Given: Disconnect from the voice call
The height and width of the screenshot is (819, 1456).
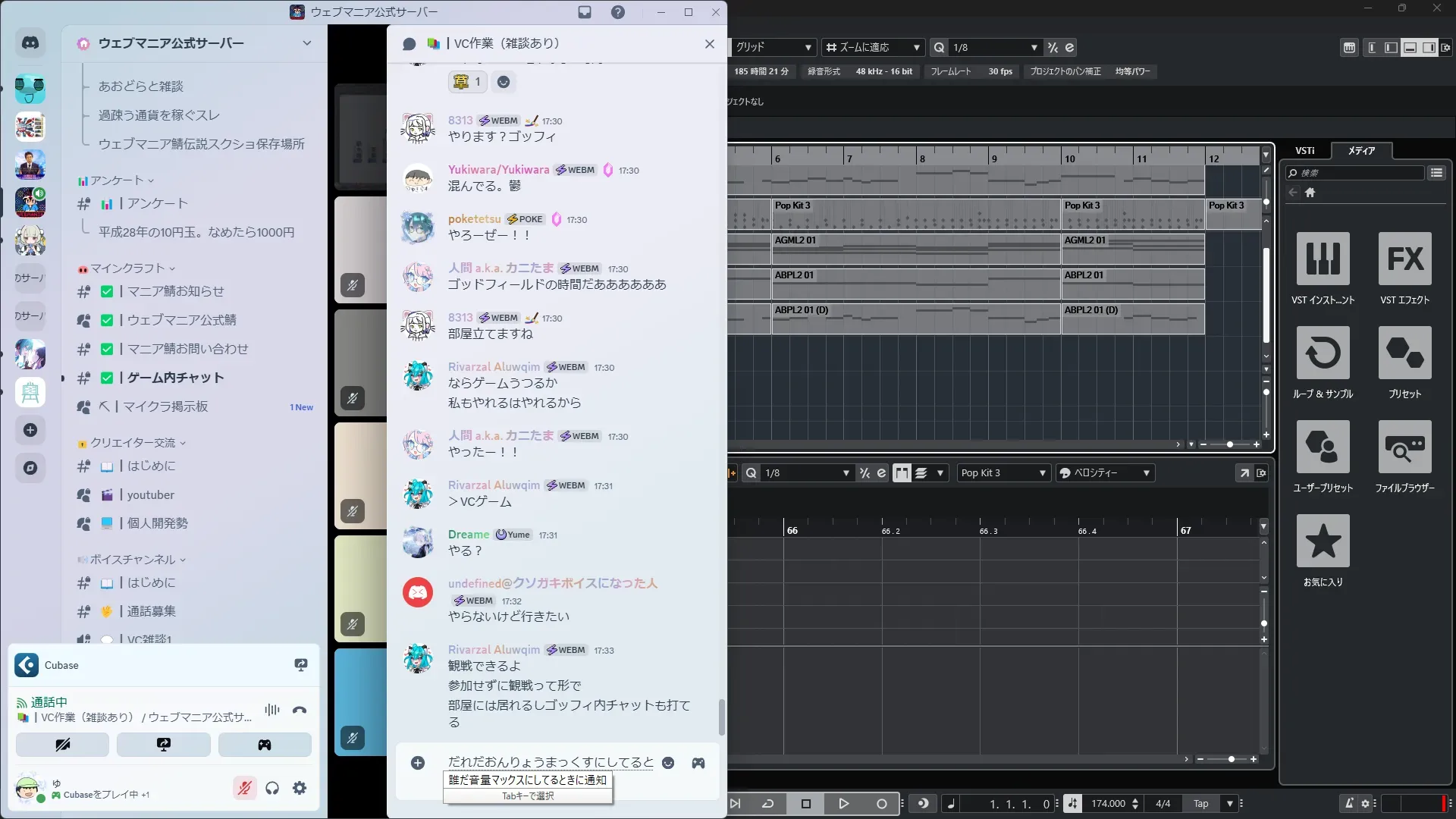Looking at the screenshot, I should [300, 711].
